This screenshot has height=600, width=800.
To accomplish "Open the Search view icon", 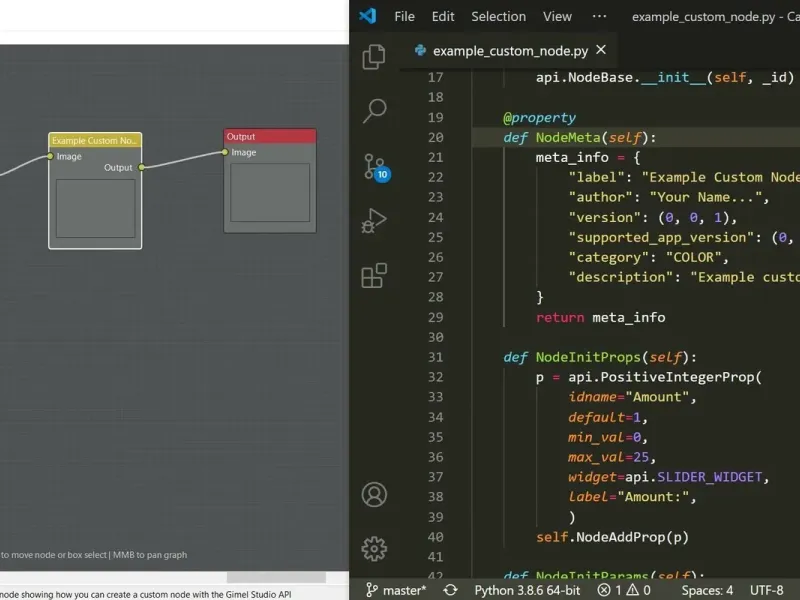I will coord(374,111).
